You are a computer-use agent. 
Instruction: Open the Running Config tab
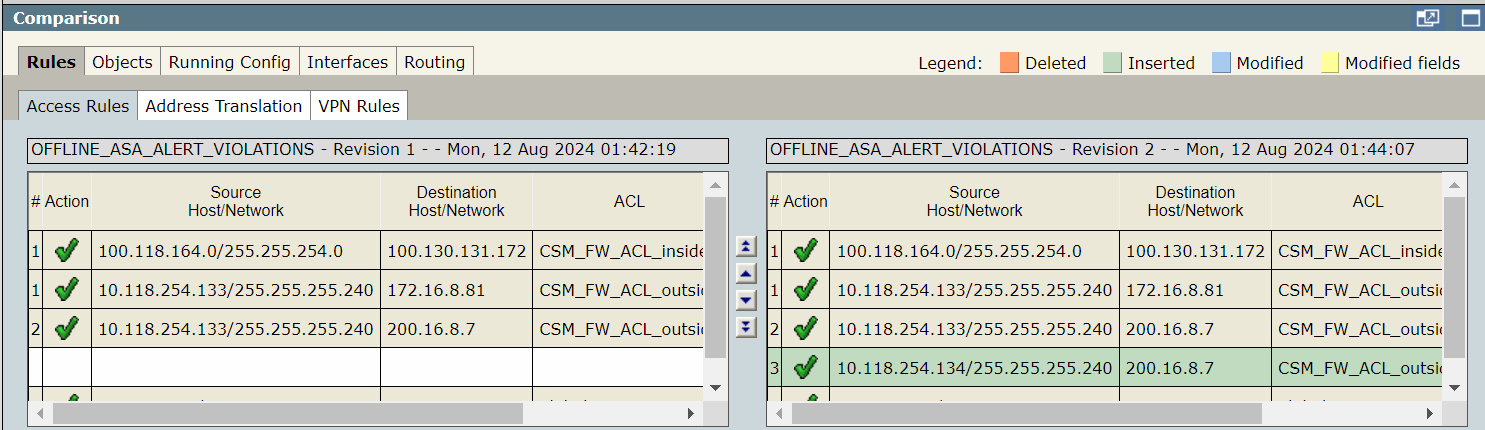pyautogui.click(x=229, y=62)
